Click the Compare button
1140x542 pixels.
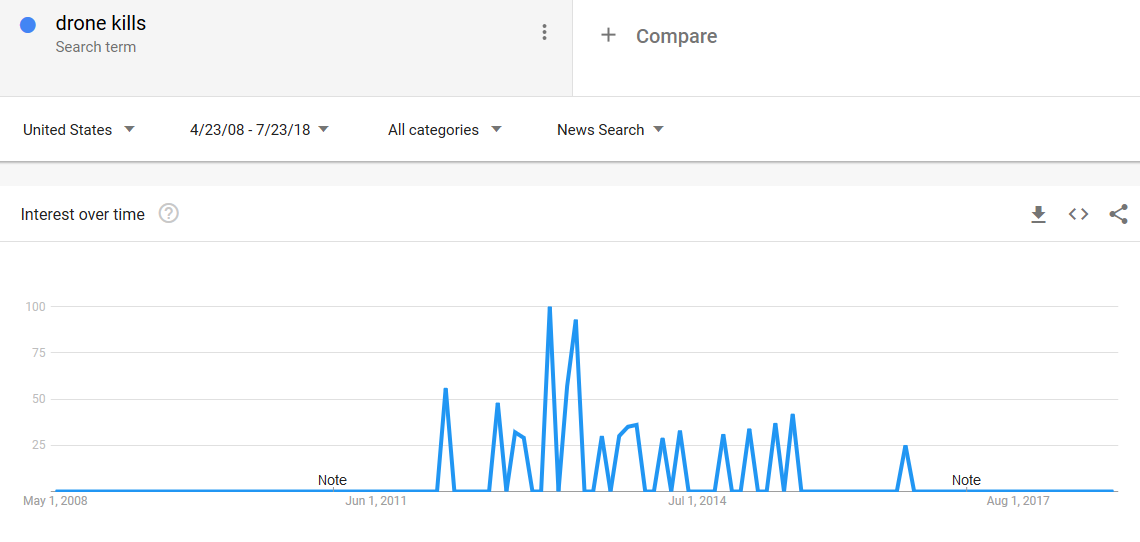676,36
